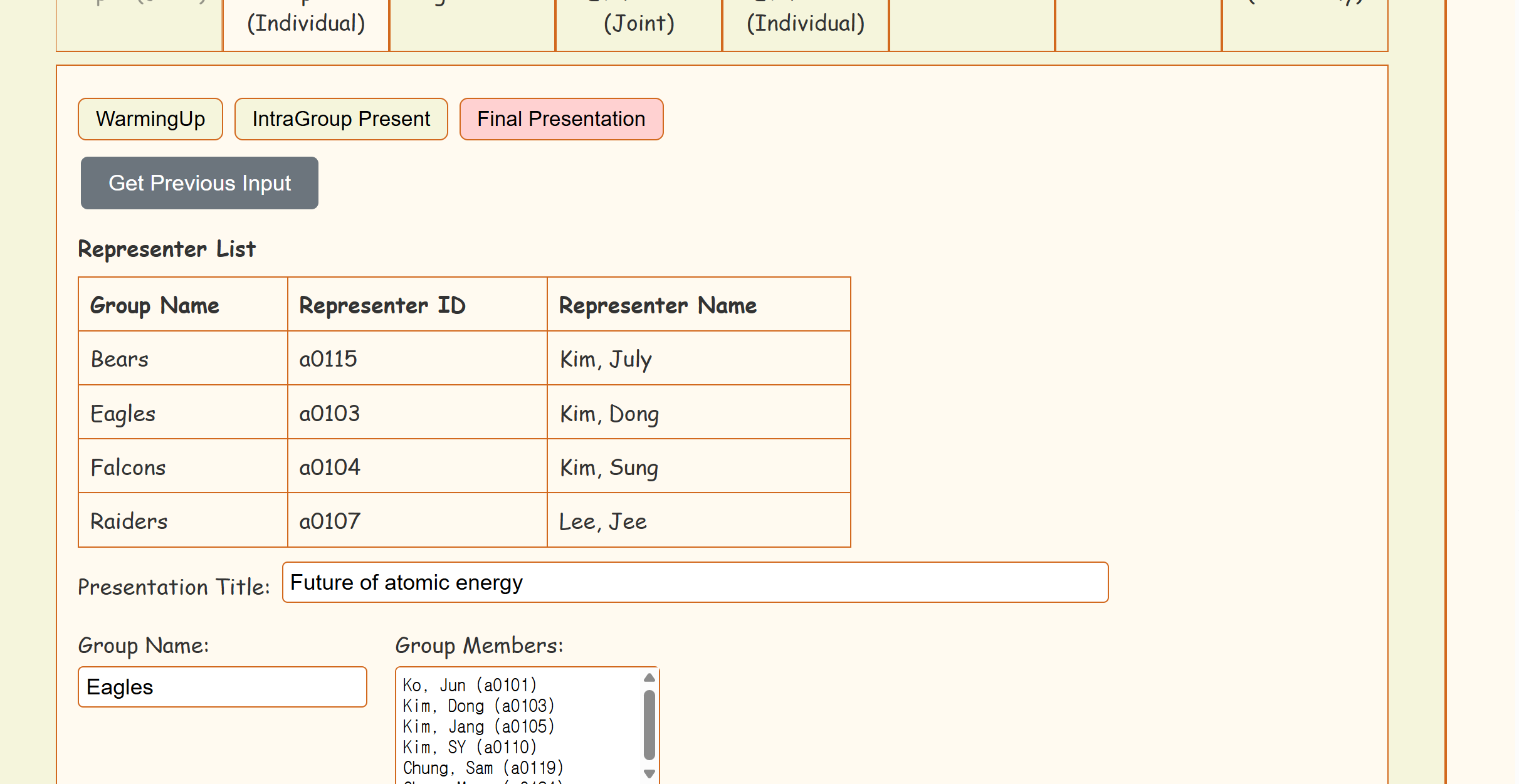Select the highlighted (Individual) tab
Image resolution: width=1519 pixels, height=784 pixels.
tap(306, 24)
